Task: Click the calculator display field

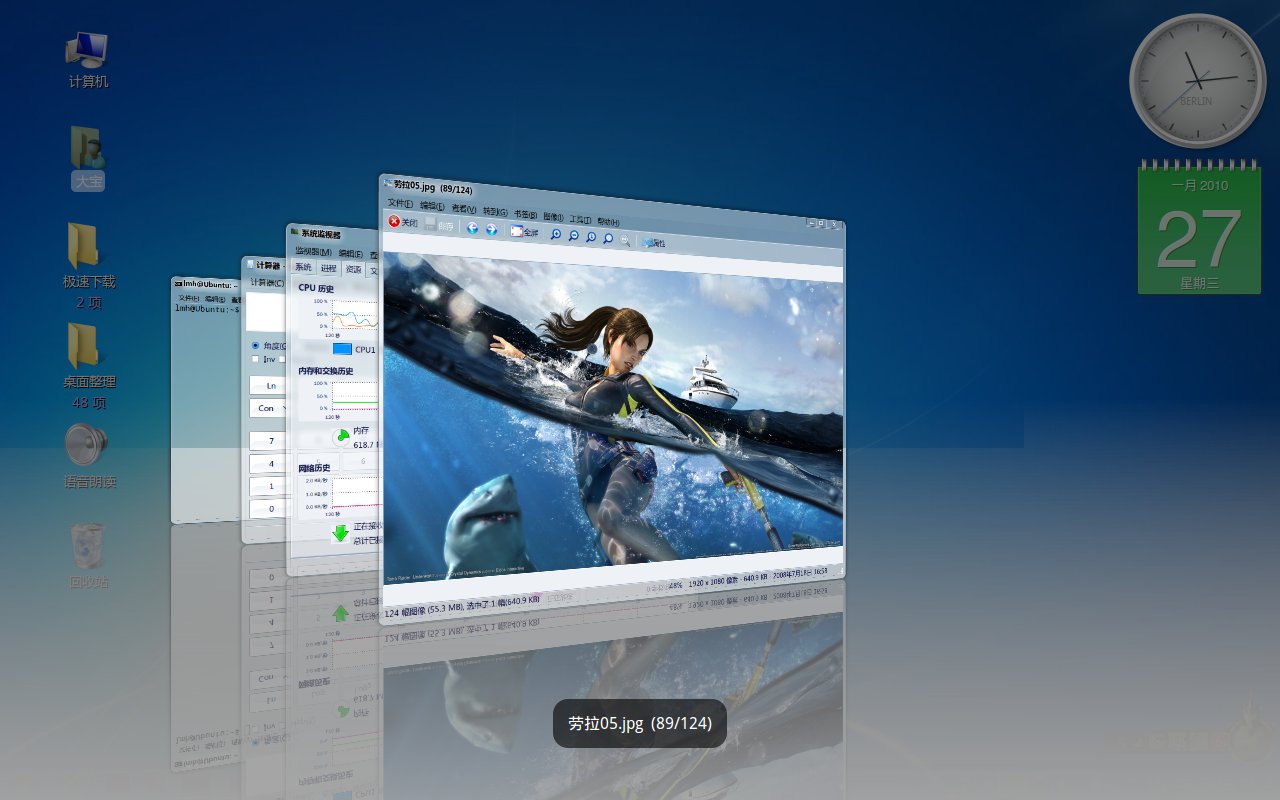Action: tap(267, 312)
